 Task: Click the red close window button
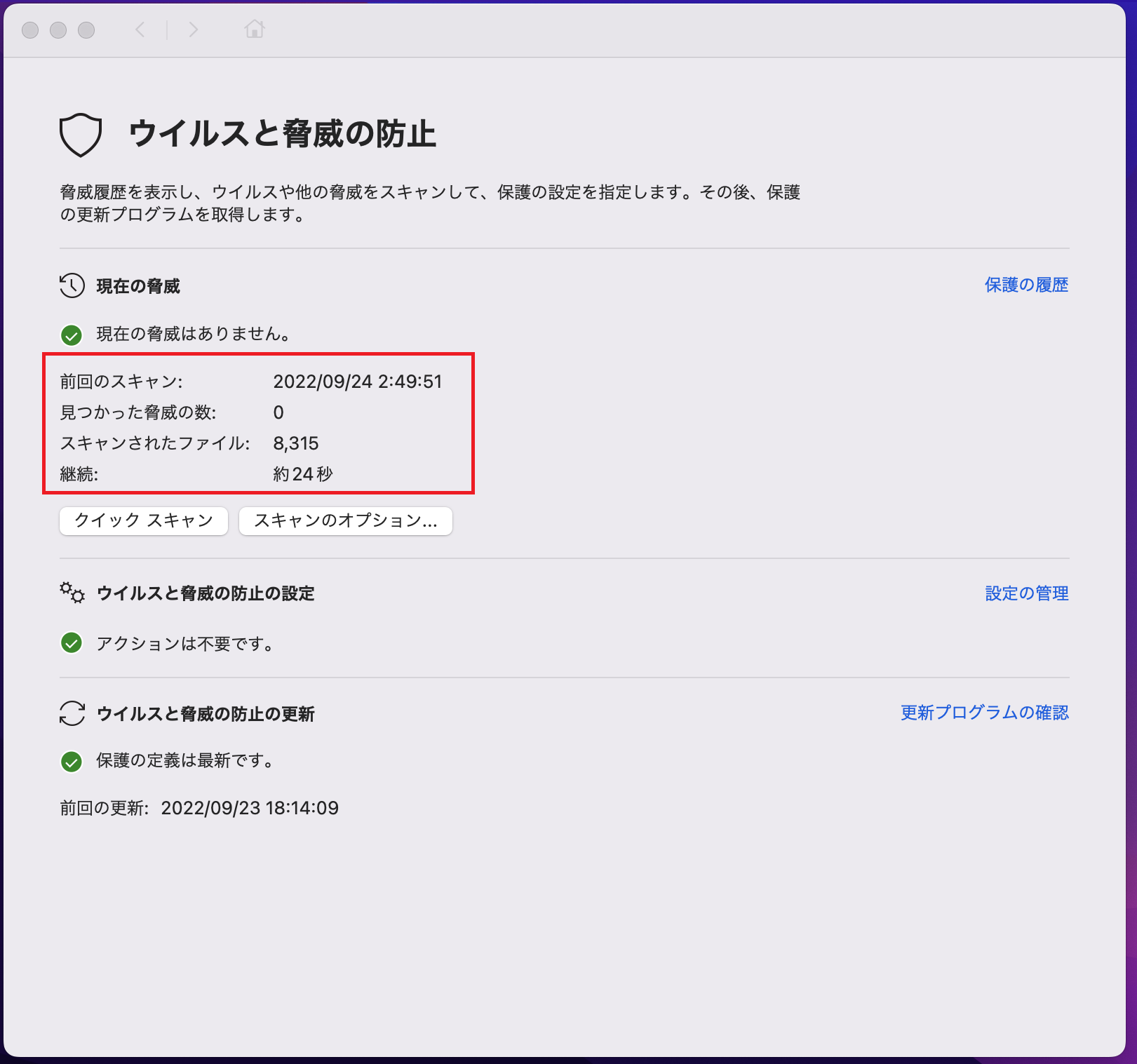click(x=30, y=30)
